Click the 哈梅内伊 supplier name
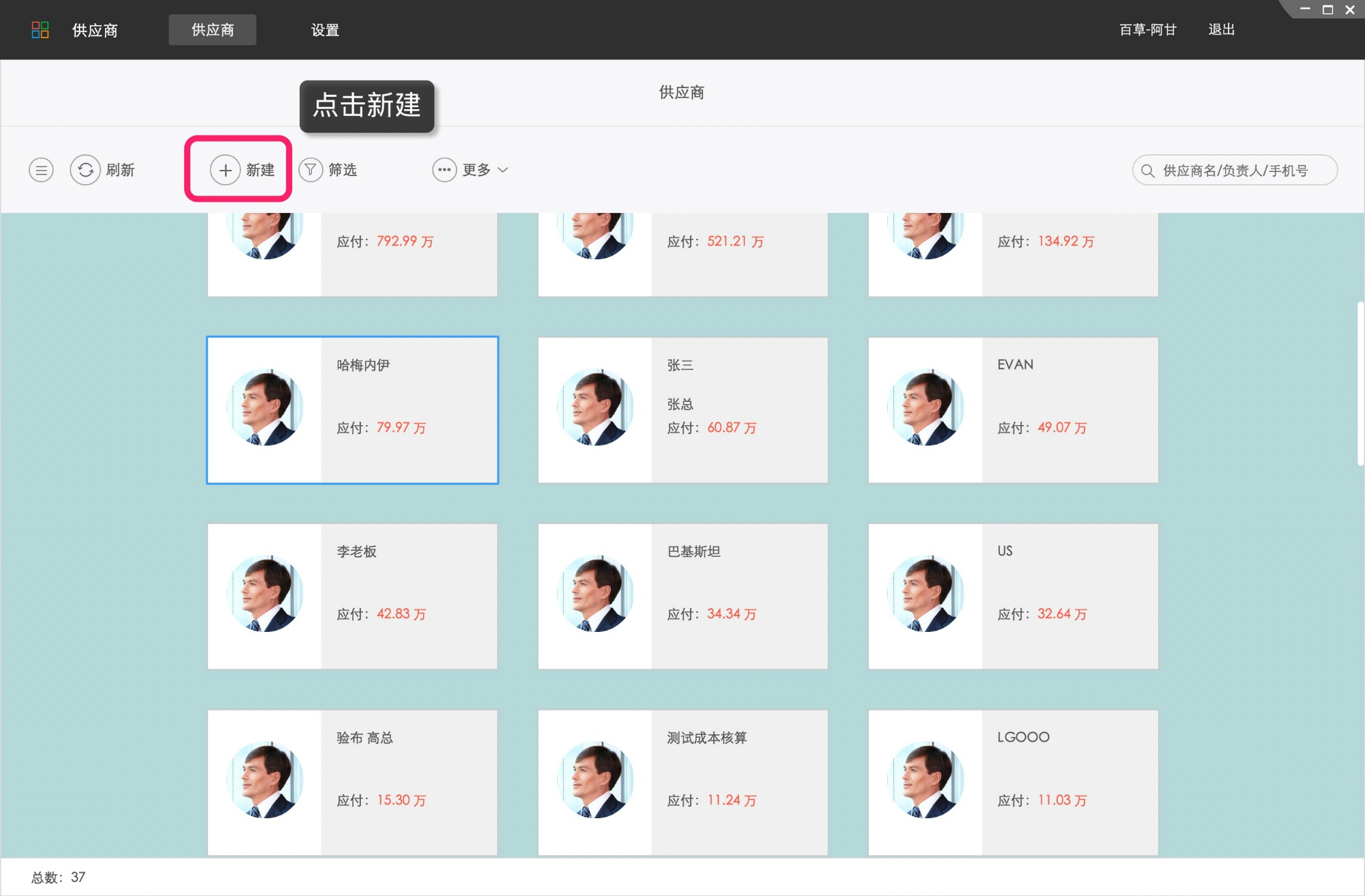 click(x=363, y=365)
